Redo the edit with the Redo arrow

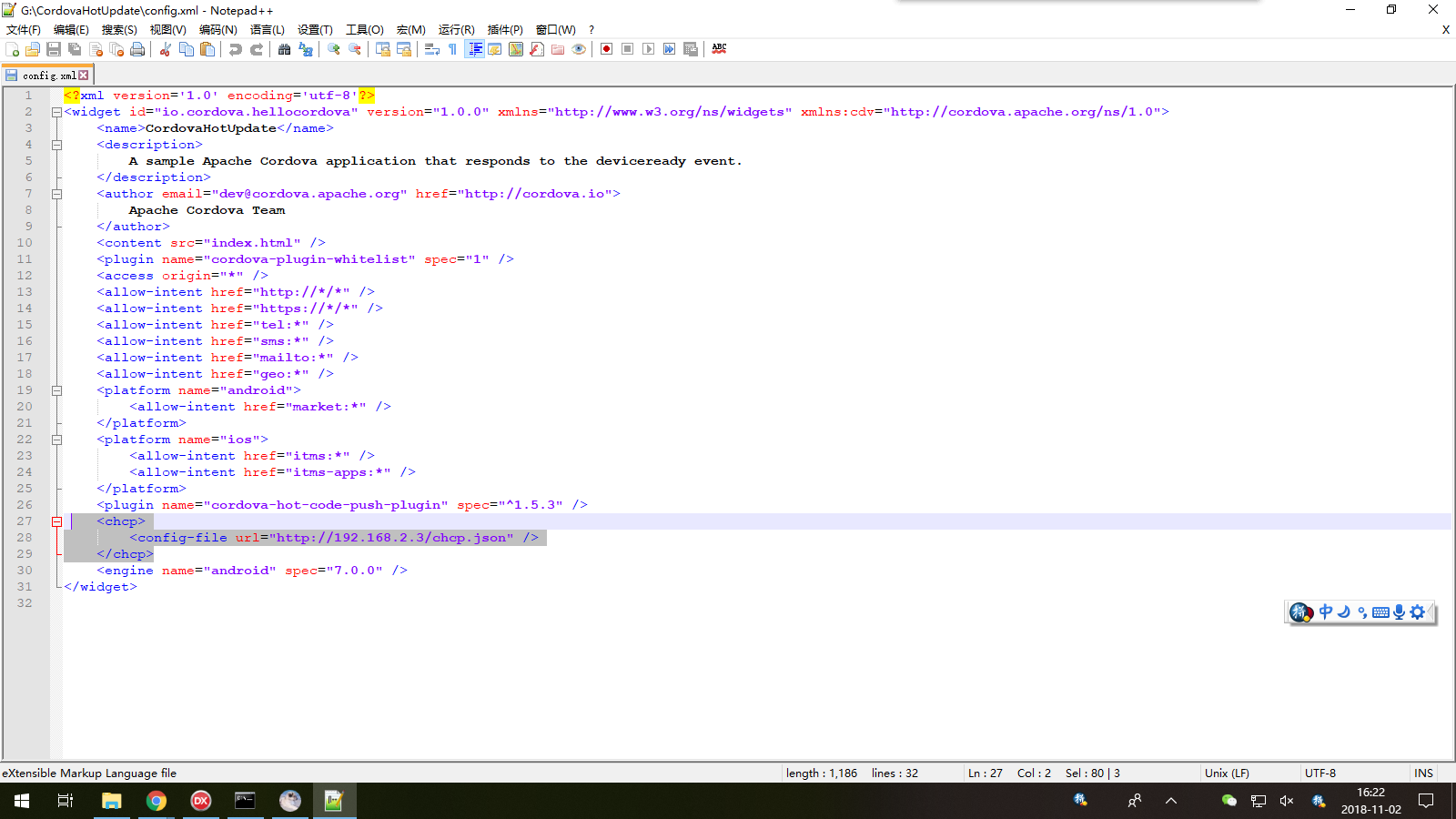(257, 49)
